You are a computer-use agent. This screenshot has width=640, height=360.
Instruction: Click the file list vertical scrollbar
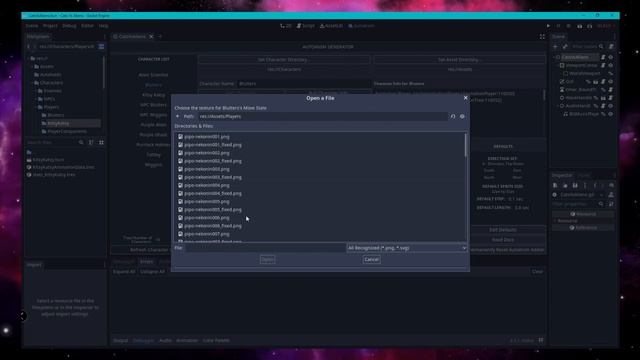point(466,145)
